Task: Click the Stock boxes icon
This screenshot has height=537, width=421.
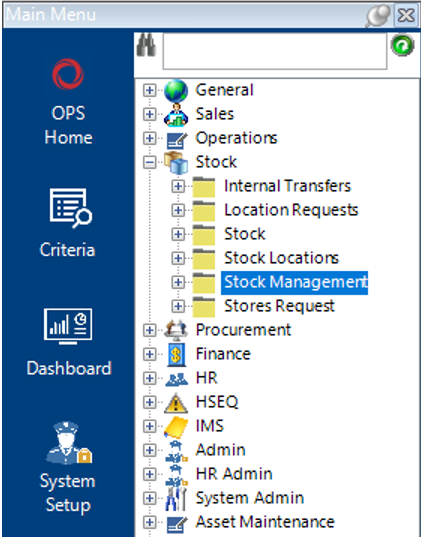Action: 176,163
